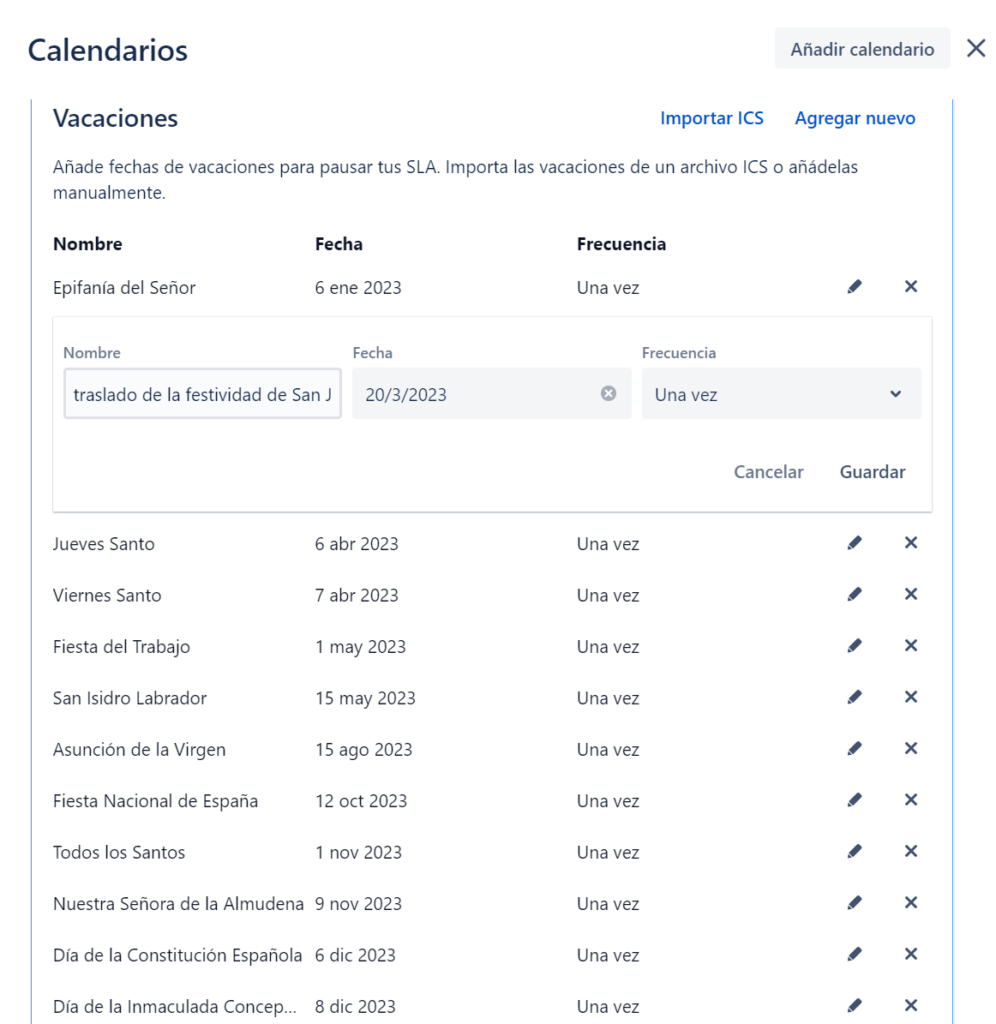This screenshot has width=996, height=1024.
Task: Open the Frecuencia dropdown
Action: [x=898, y=393]
